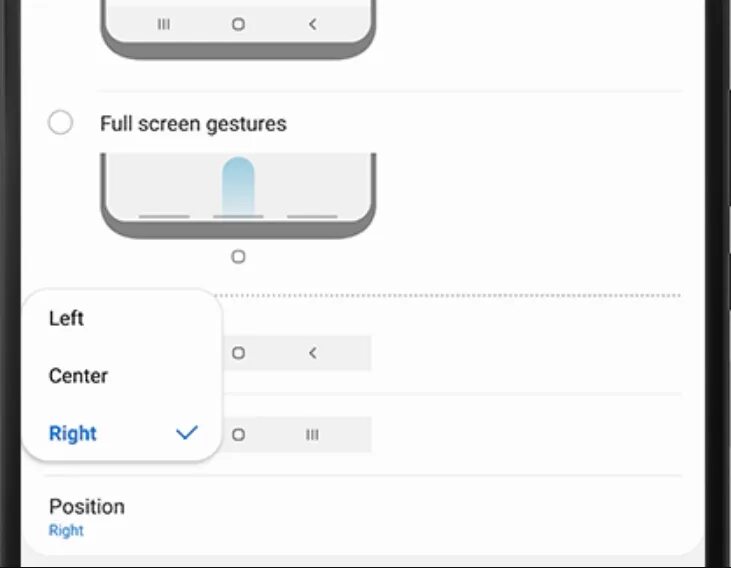The image size is (731, 568).
Task: Tap the middle gesture line under blue indicator
Action: (x=238, y=215)
